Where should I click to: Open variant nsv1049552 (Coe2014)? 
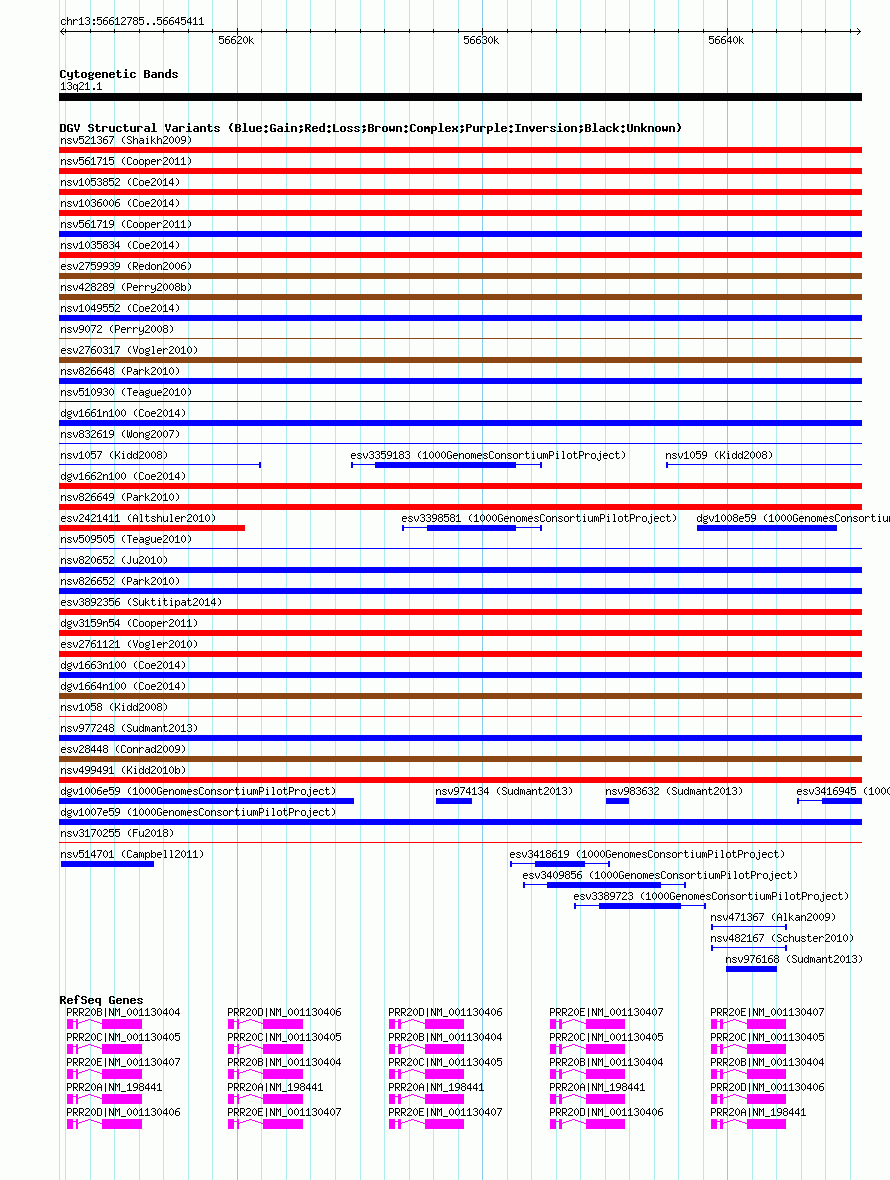(x=120, y=309)
